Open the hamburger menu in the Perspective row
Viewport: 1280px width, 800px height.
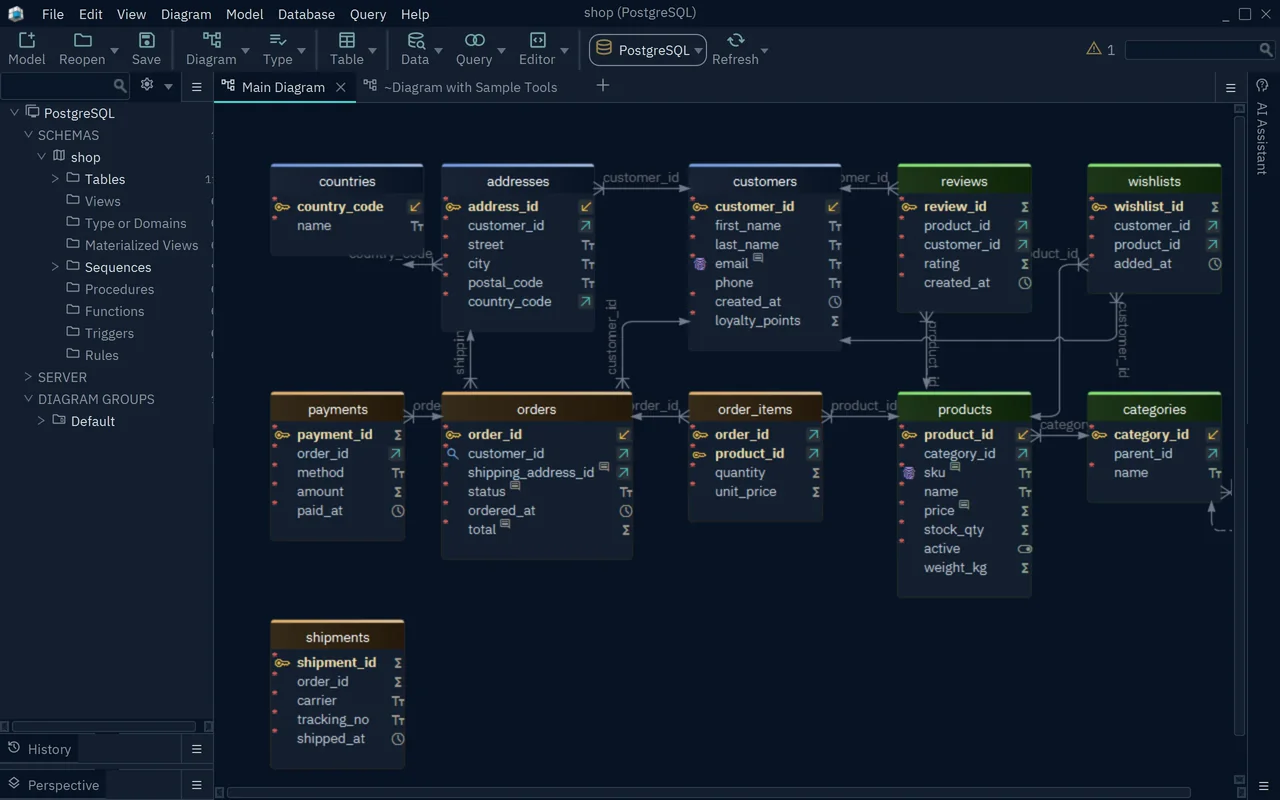(x=197, y=785)
